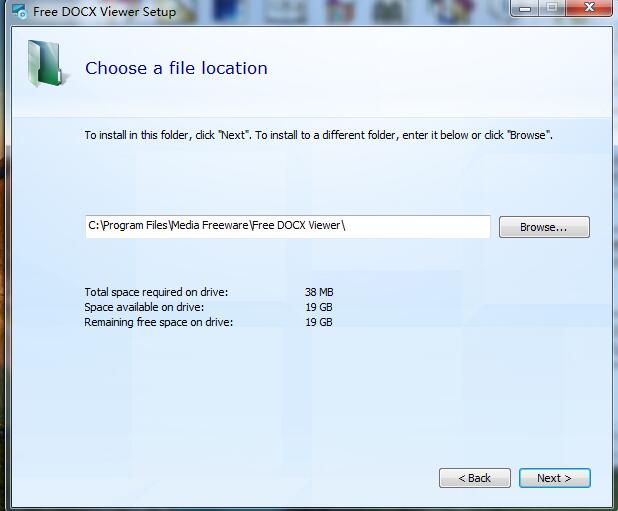The image size is (618, 511).
Task: Open the Browse folder dialog
Action: pyautogui.click(x=544, y=227)
